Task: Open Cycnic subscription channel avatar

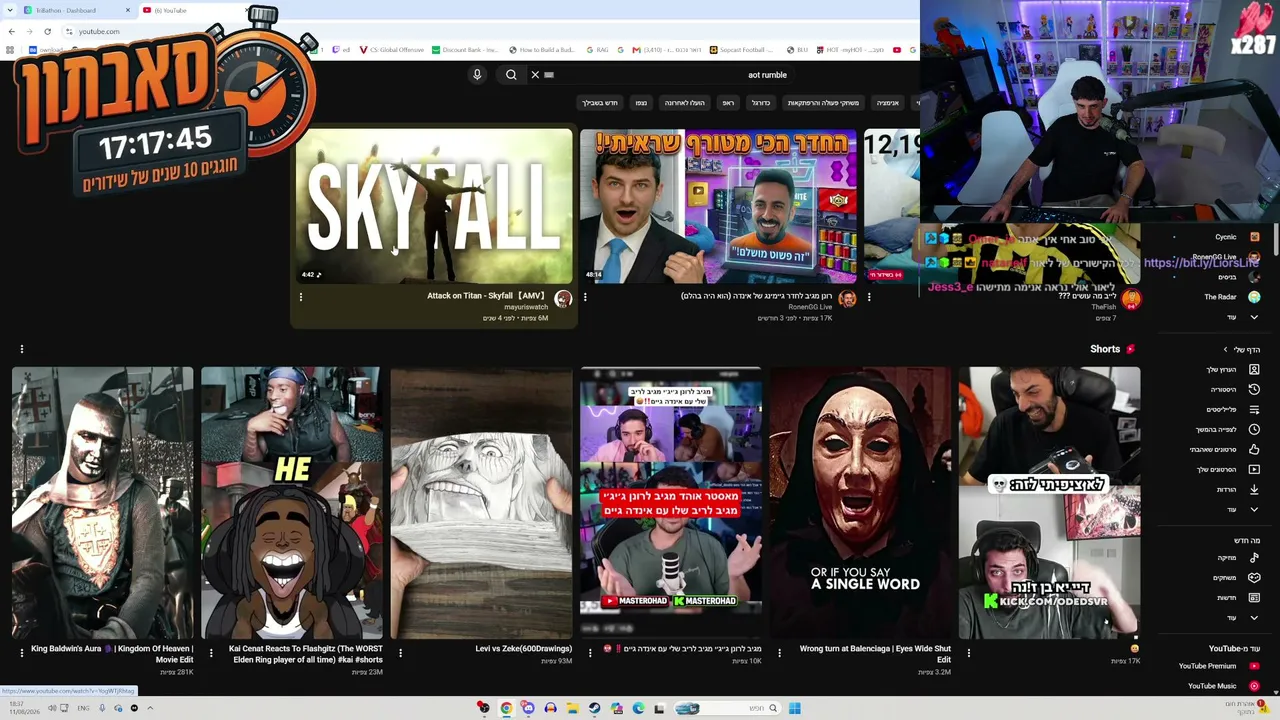Action: 1254,237
